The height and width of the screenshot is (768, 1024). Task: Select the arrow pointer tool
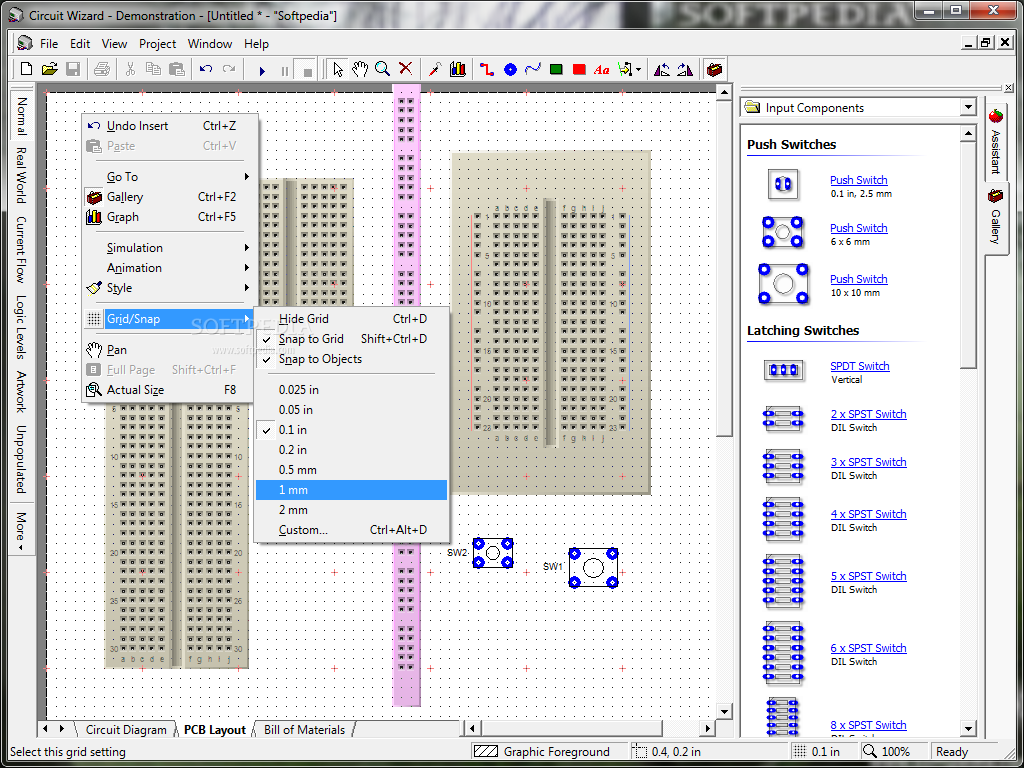[x=338, y=69]
